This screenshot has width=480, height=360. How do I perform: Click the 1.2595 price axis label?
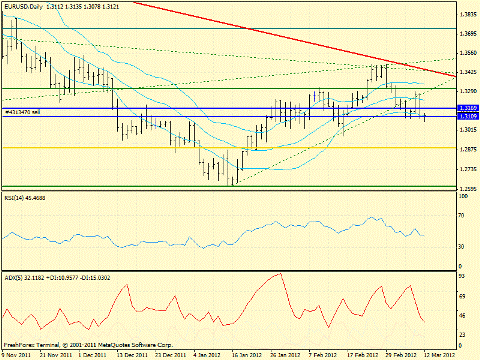pyautogui.click(x=468, y=189)
